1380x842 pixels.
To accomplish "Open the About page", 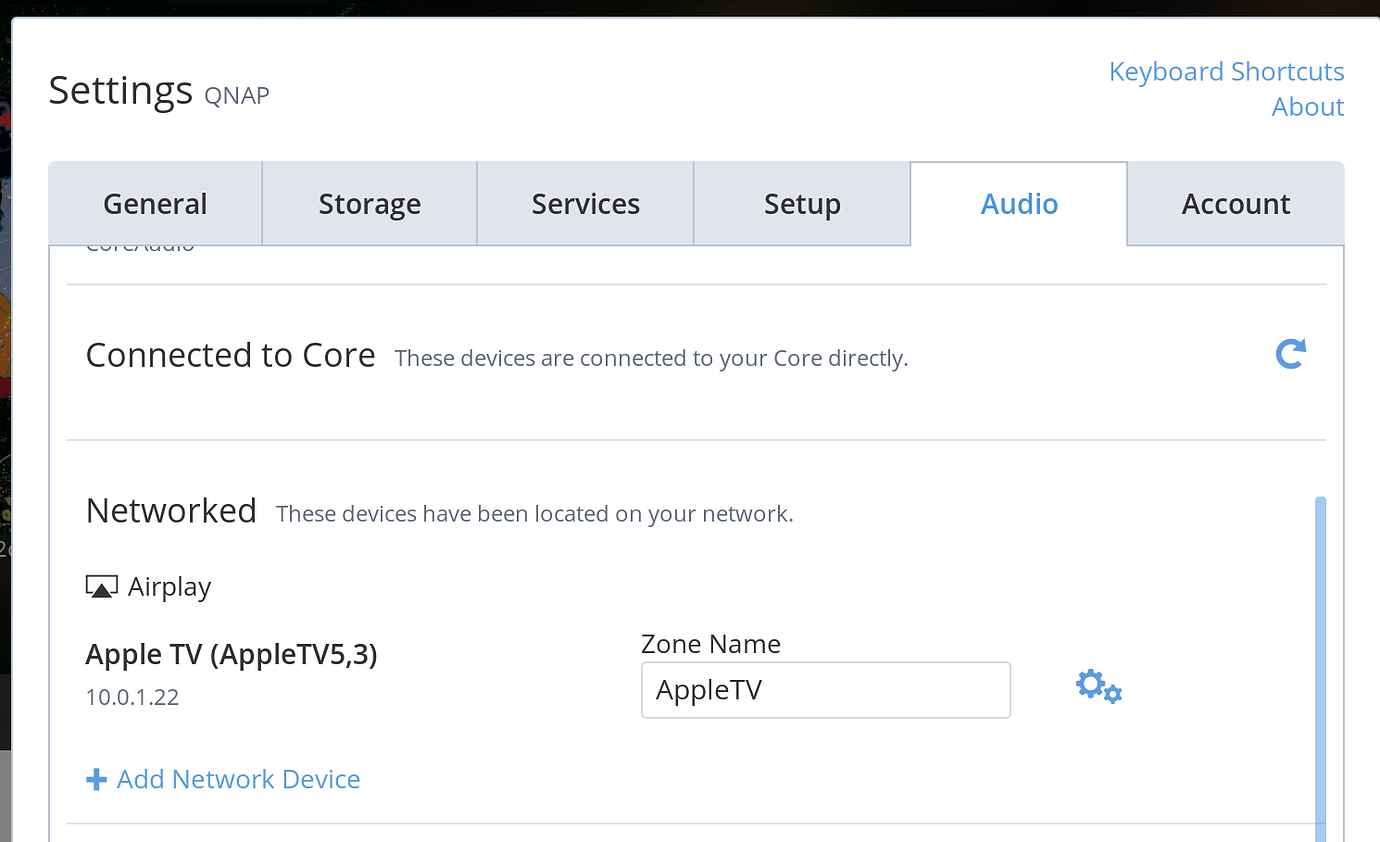I will [x=1307, y=106].
